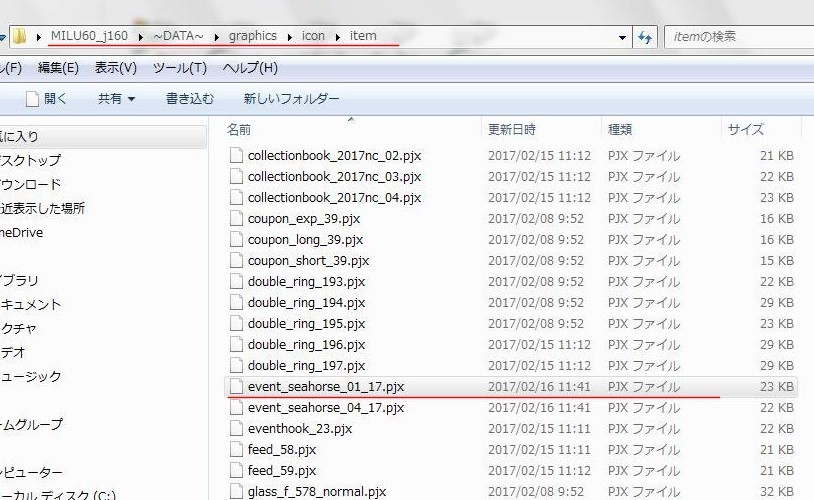This screenshot has height=500, width=814.
Task: Click the file icon of feed_58.pjx
Action: tap(236, 449)
